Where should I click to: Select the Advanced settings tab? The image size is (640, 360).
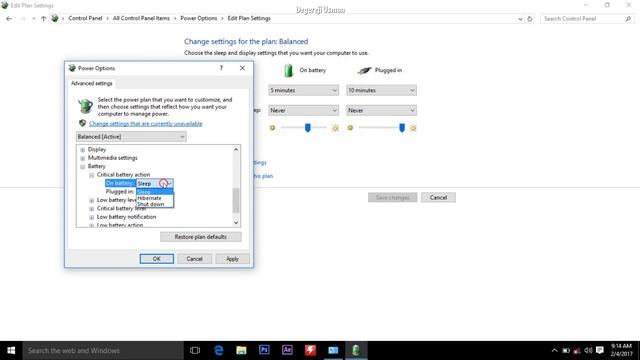tap(91, 83)
